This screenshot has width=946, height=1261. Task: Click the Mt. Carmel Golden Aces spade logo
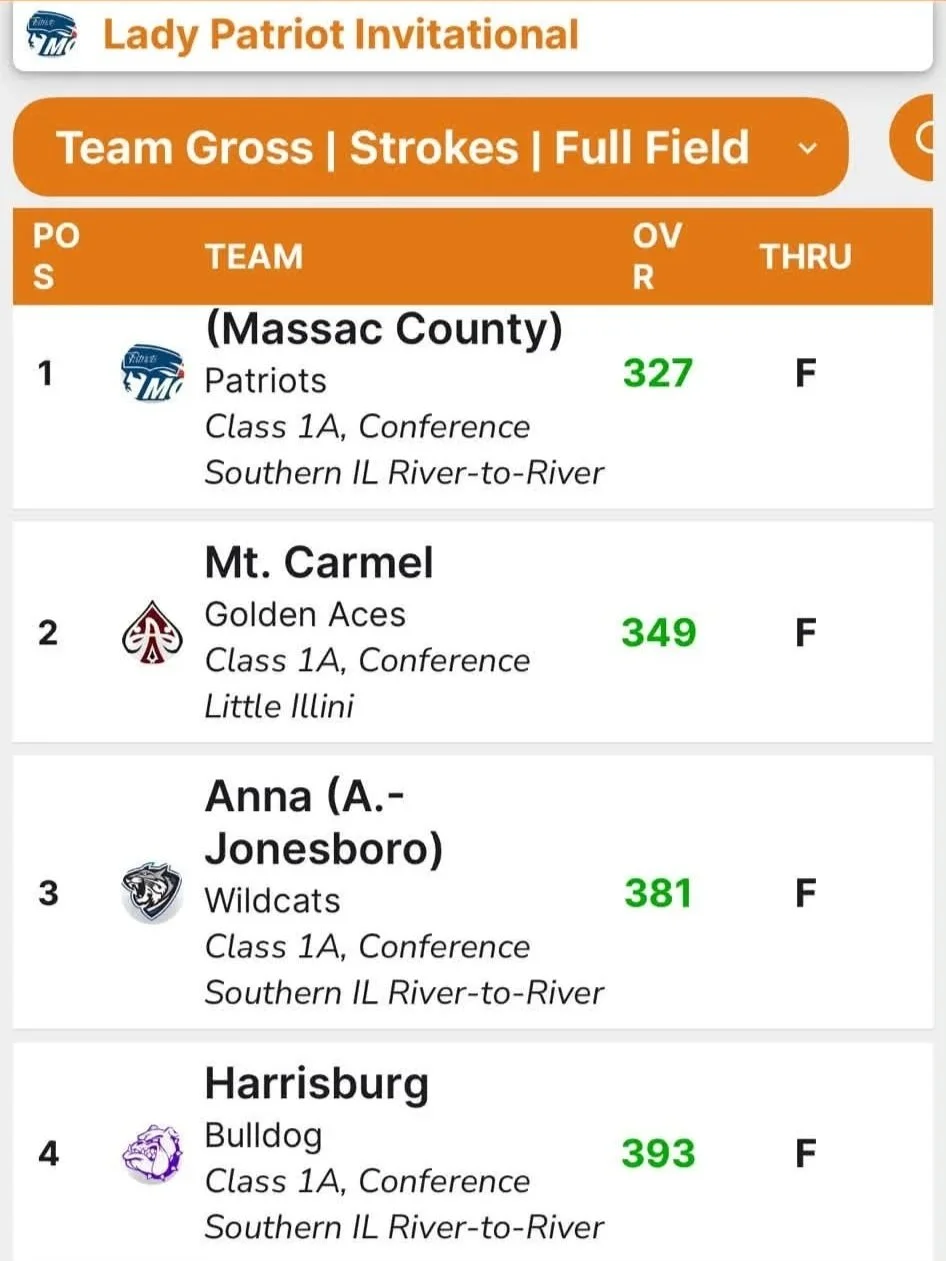(x=151, y=634)
